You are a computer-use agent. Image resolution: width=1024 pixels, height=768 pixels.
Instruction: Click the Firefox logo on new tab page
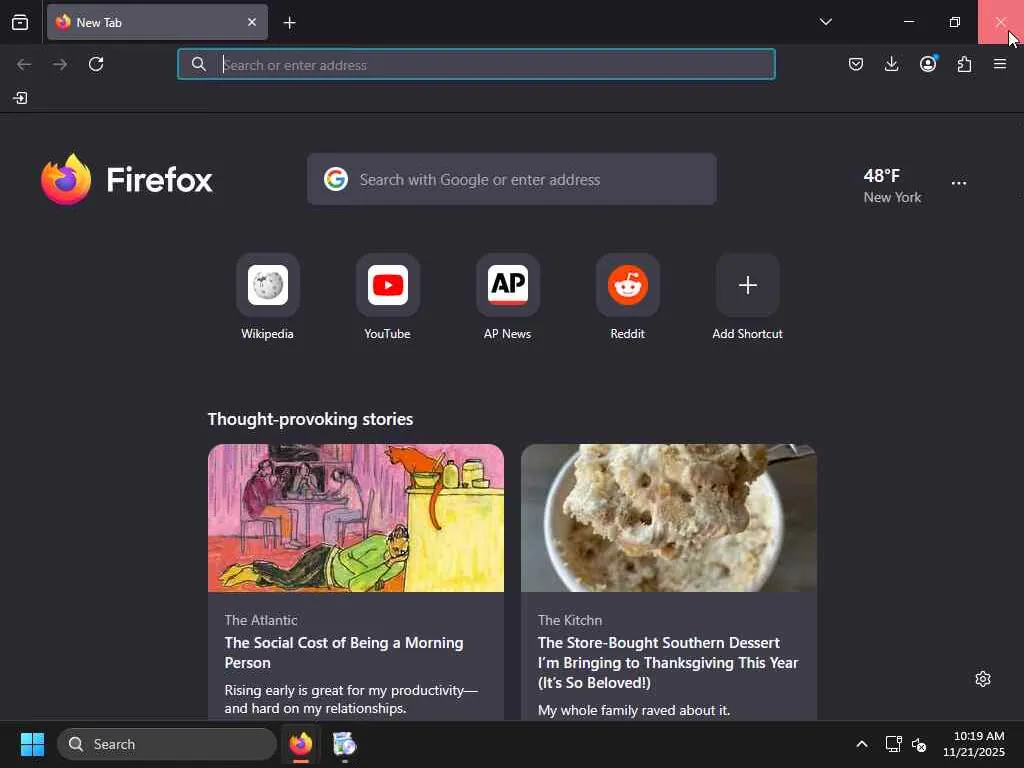(x=127, y=180)
